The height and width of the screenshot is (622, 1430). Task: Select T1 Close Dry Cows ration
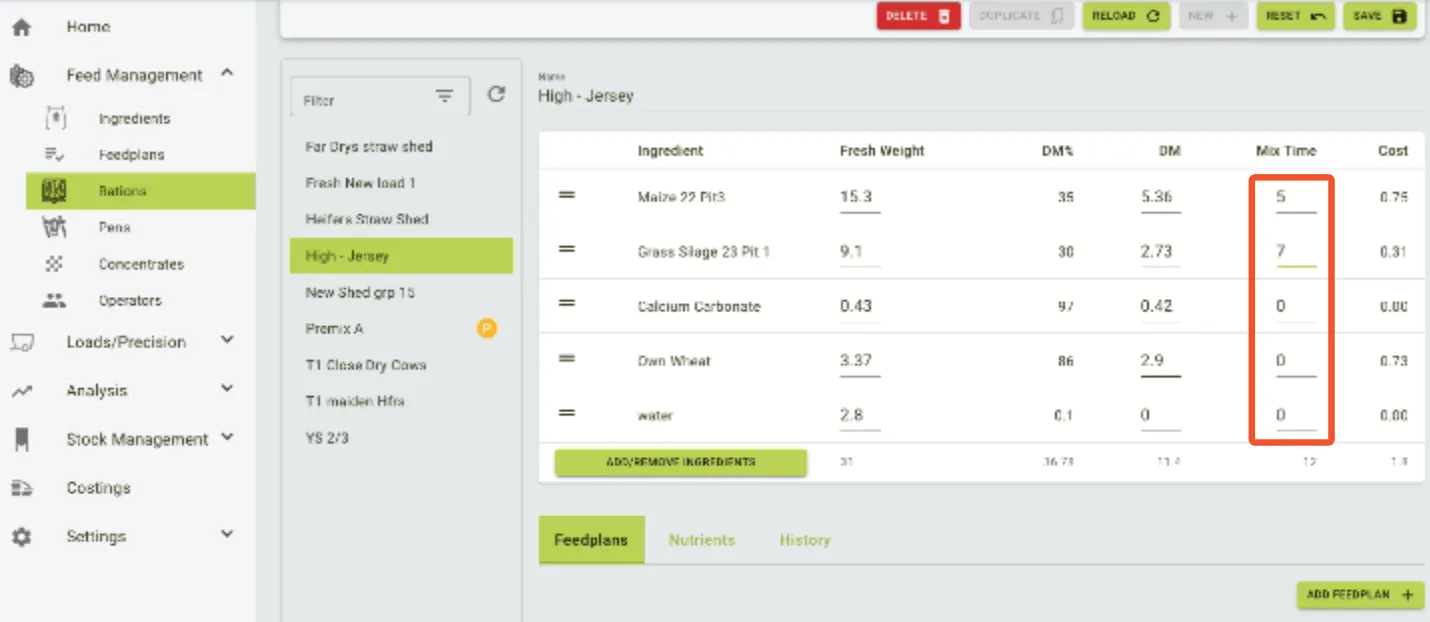366,365
